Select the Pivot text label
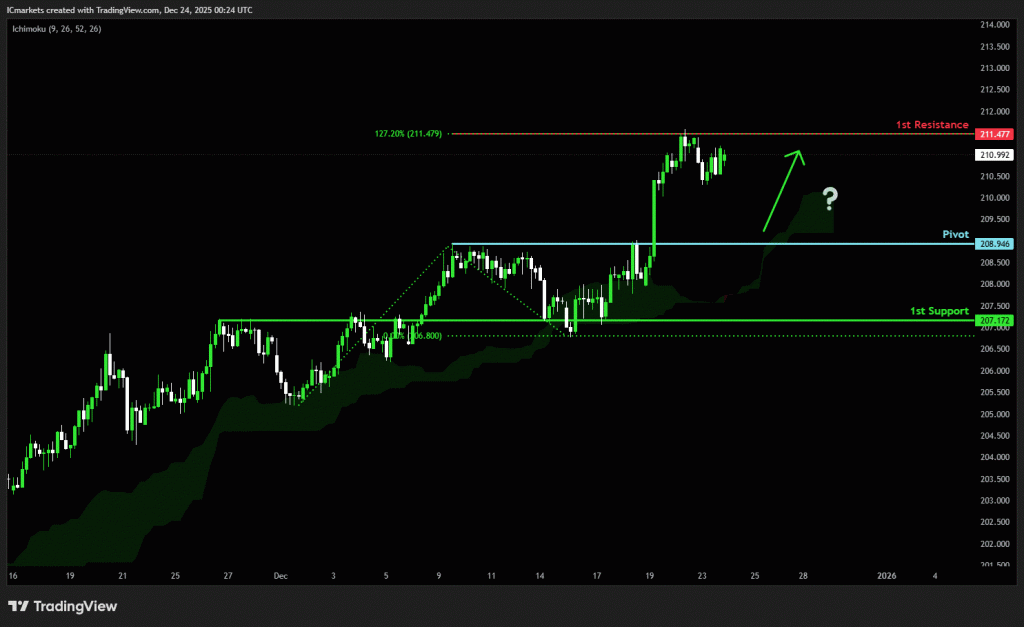Viewport: 1024px width, 627px height. (955, 234)
